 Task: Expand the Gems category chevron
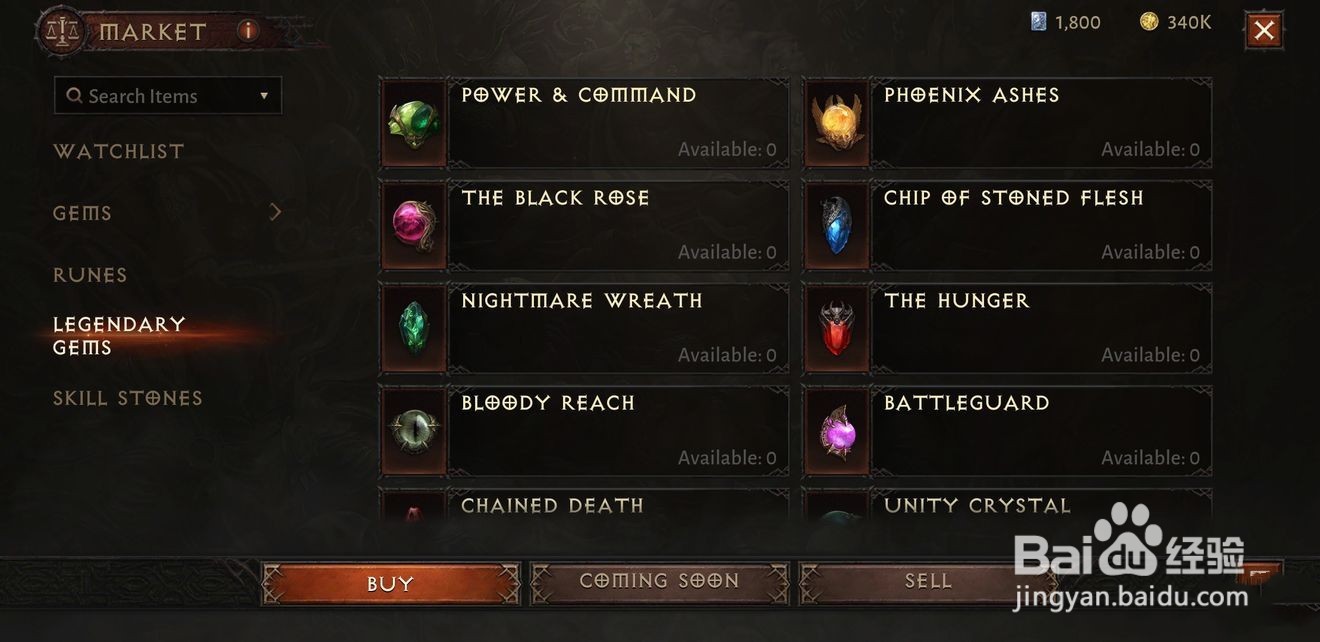276,212
